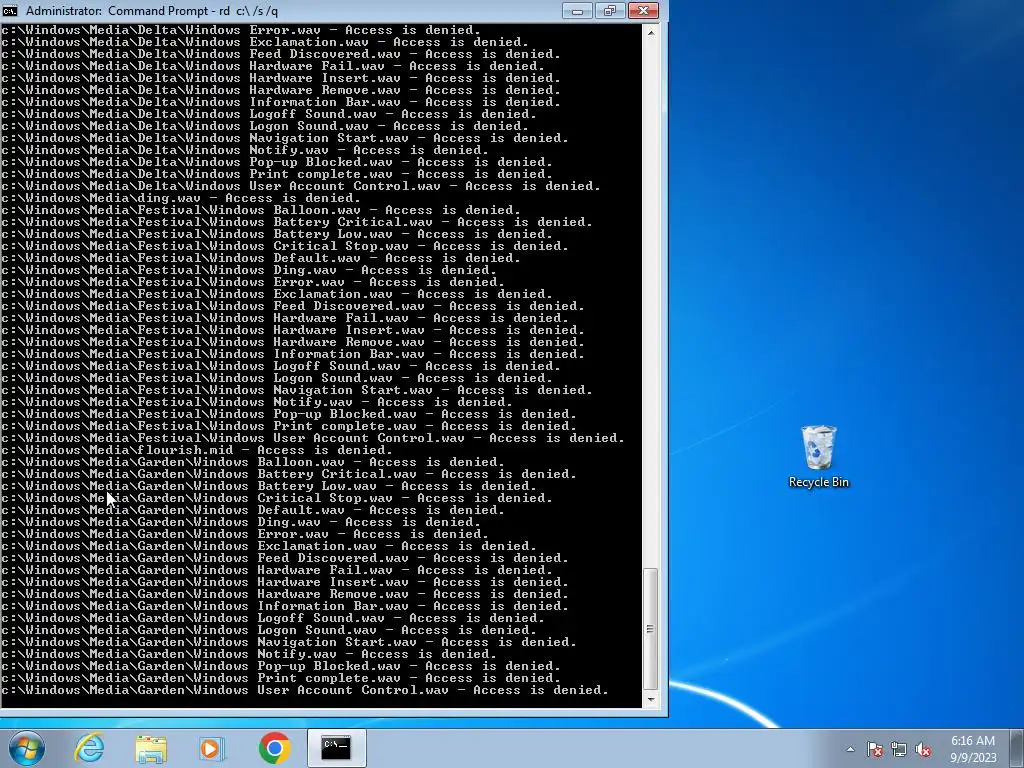Click the muted volume speaker icon

click(x=923, y=749)
